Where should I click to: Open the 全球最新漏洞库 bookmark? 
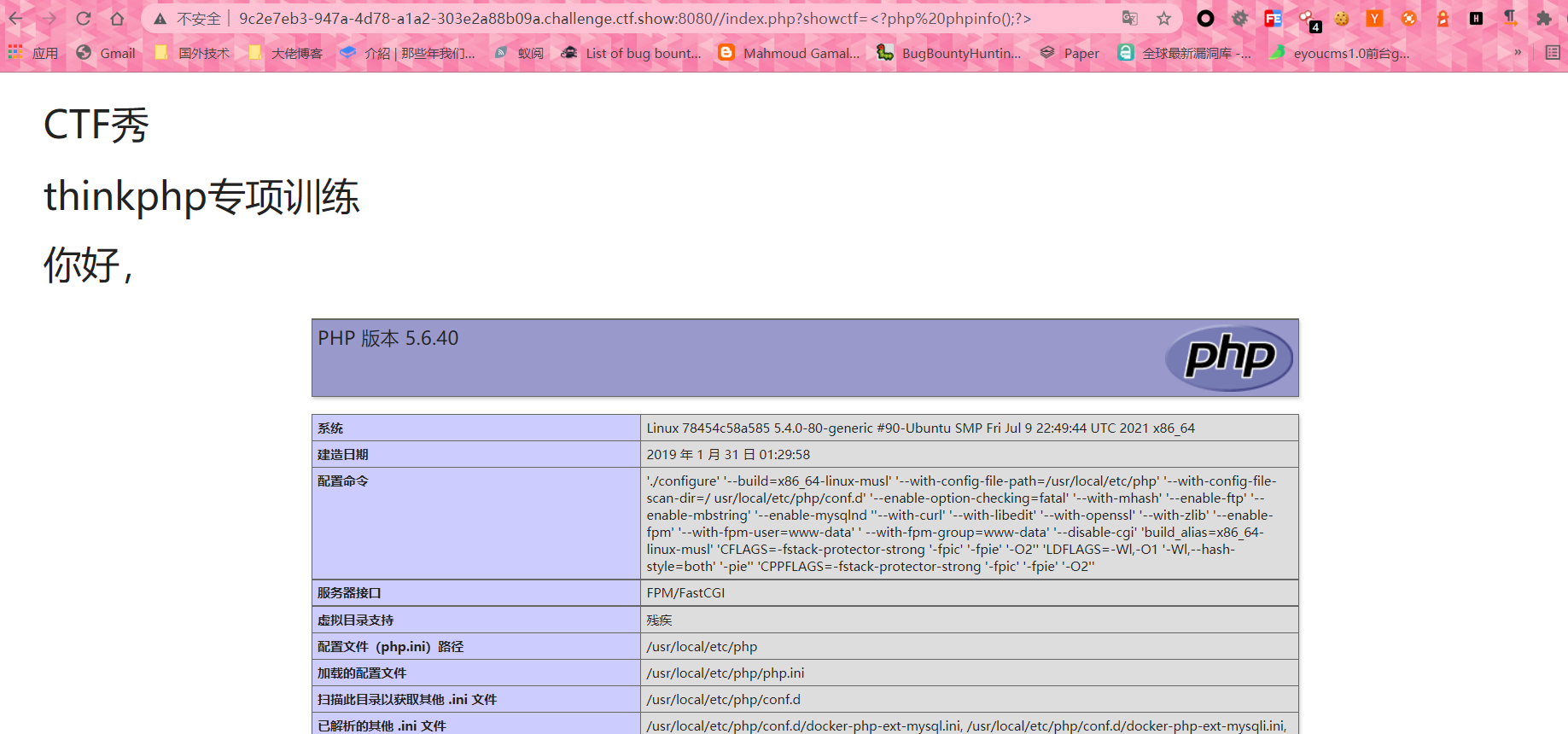click(x=1185, y=53)
